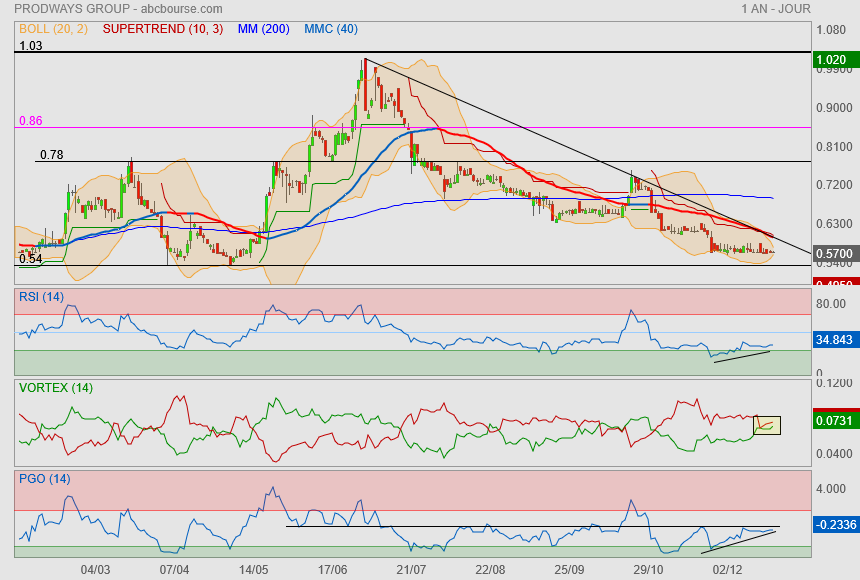The image size is (860, 580).
Task: Click the 1.03 resistance level label
Action: coord(31,45)
